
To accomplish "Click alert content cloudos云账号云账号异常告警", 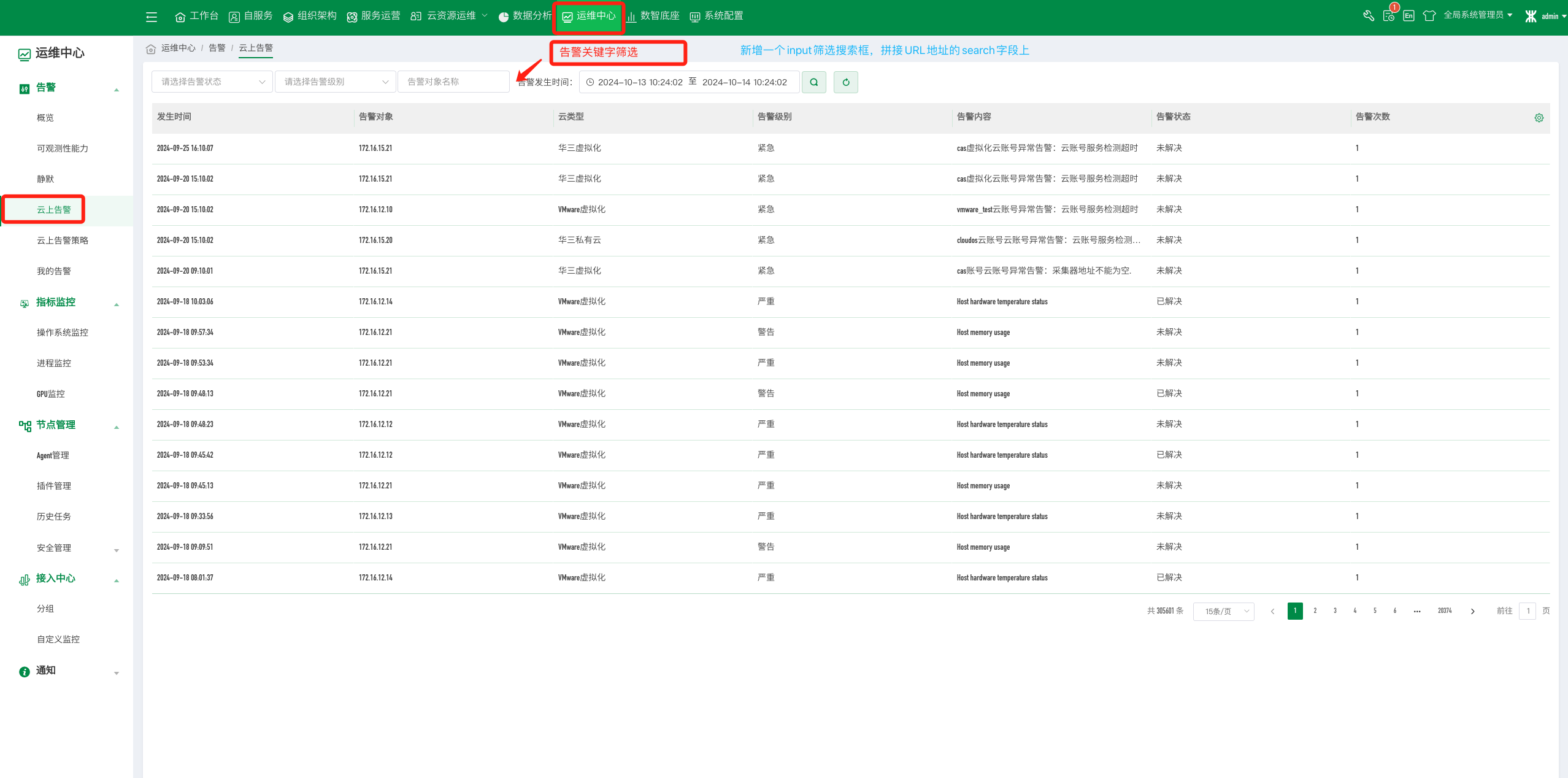I will (x=1048, y=241).
